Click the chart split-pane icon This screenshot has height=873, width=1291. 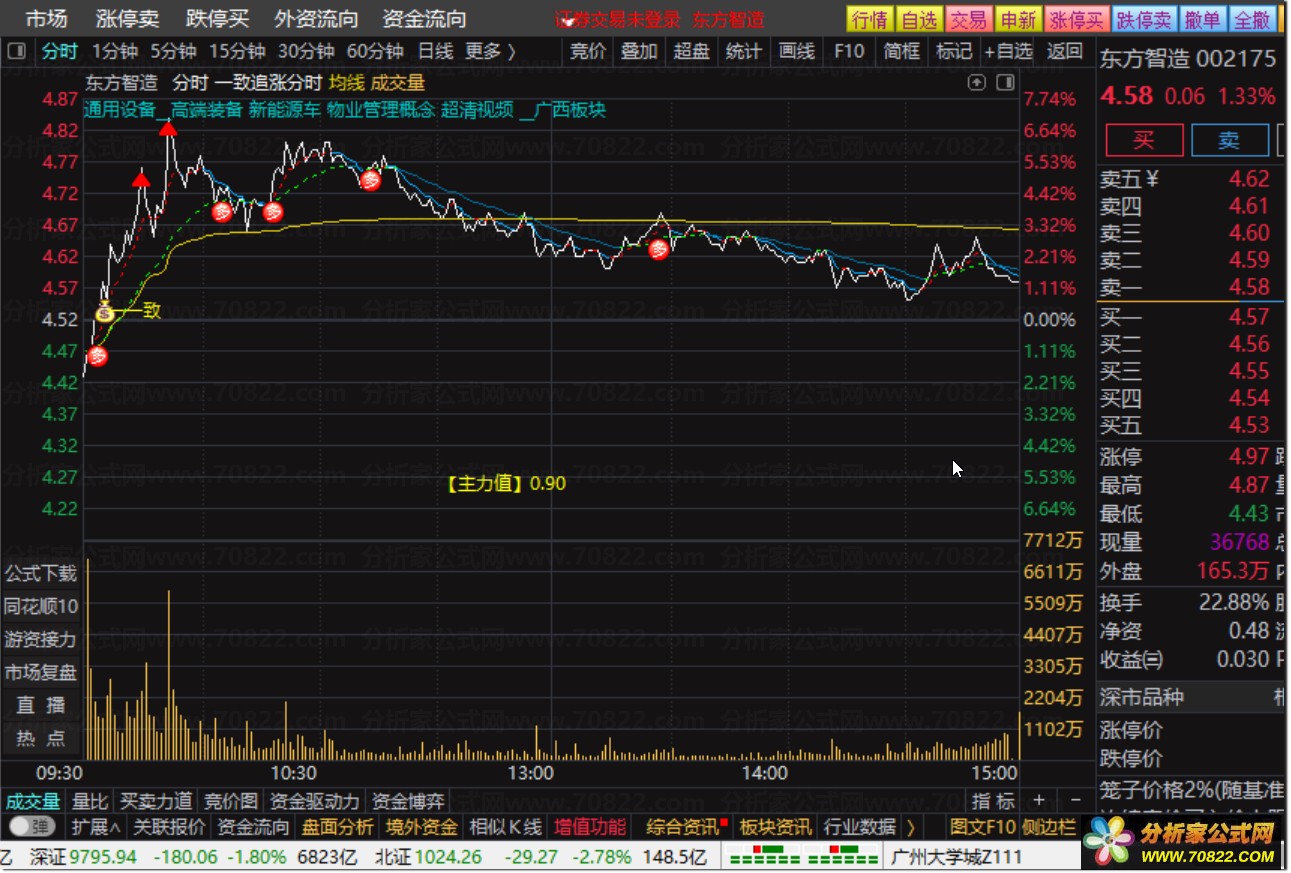pos(1006,83)
